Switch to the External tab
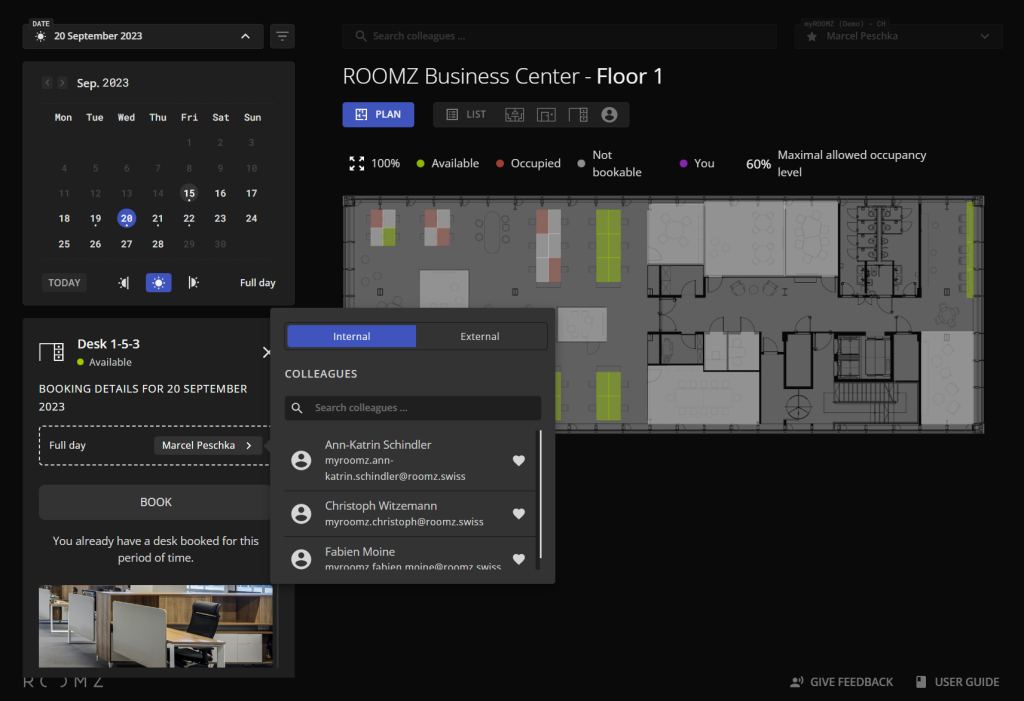This screenshot has height=701, width=1024. tap(480, 337)
